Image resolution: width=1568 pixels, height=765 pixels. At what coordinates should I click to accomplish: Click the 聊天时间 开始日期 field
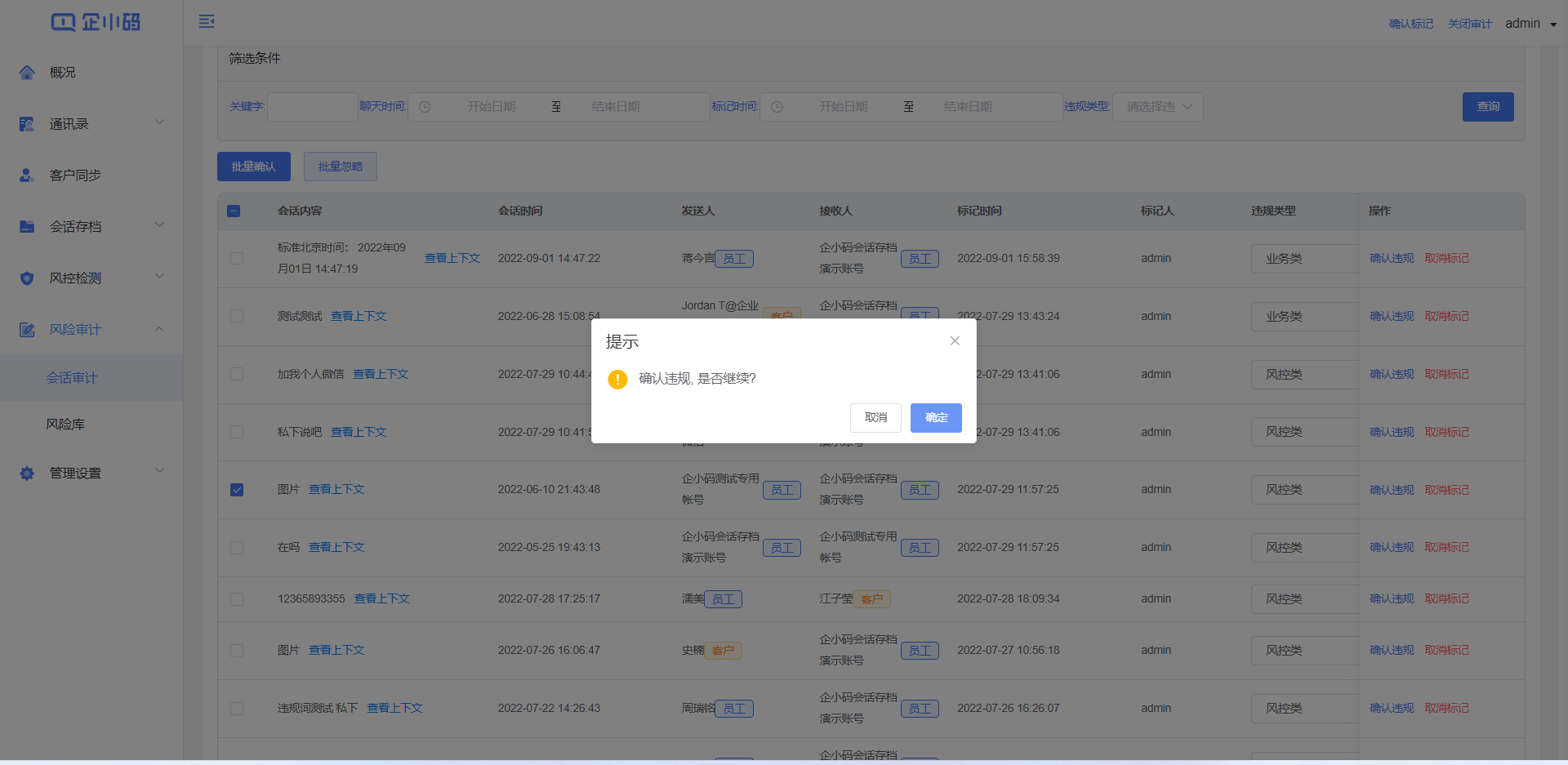click(x=492, y=107)
